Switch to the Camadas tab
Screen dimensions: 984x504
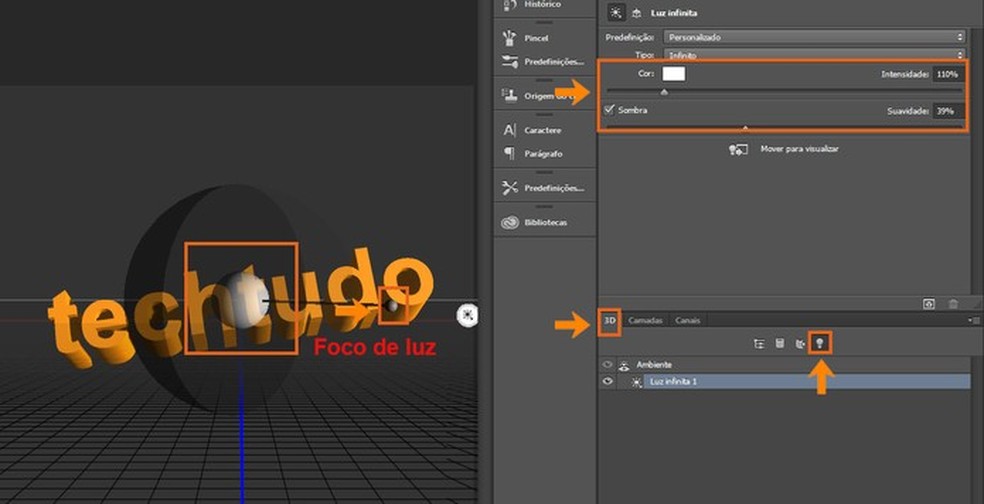[x=645, y=320]
